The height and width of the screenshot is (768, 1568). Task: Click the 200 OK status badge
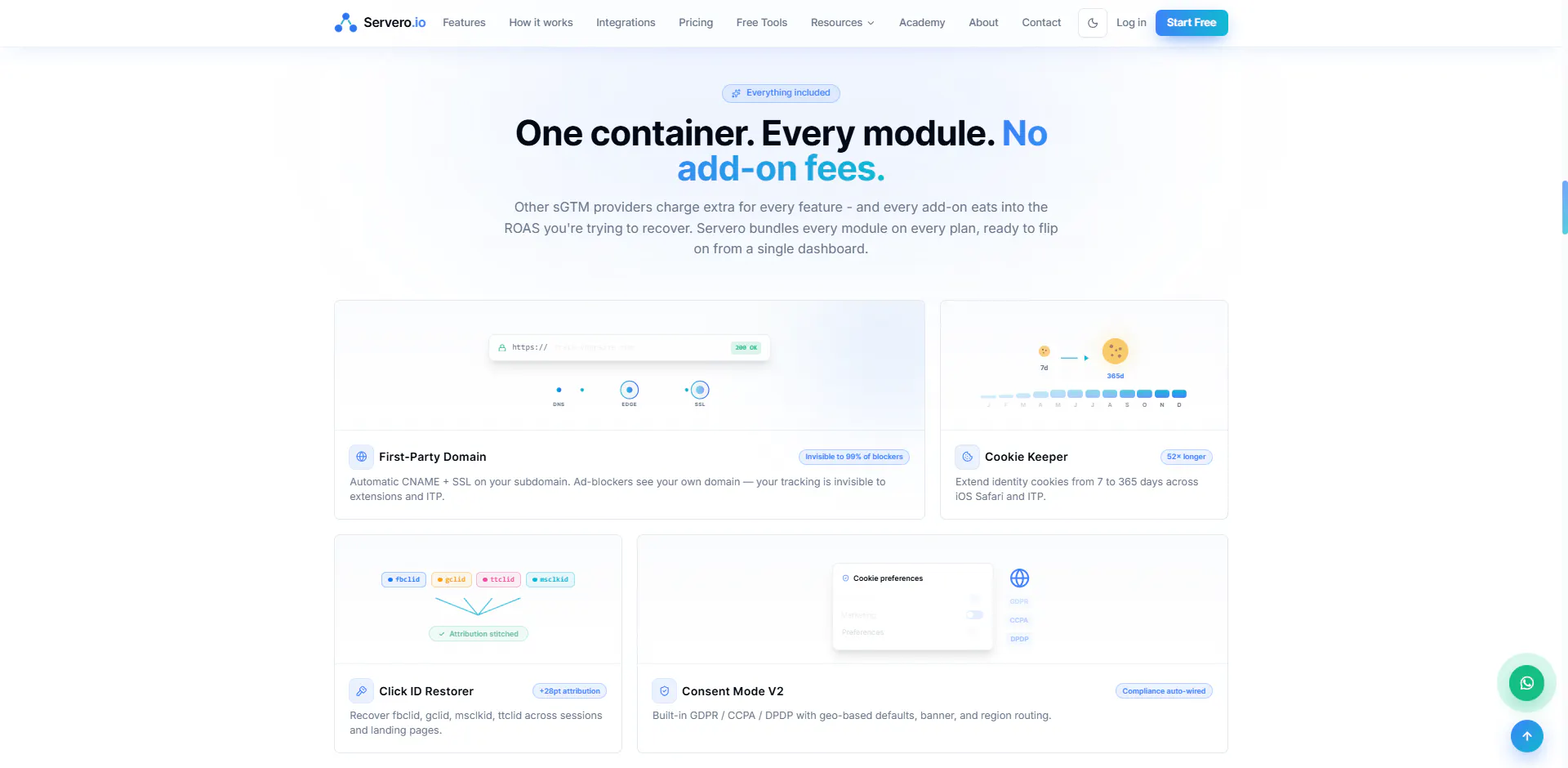pyautogui.click(x=746, y=347)
